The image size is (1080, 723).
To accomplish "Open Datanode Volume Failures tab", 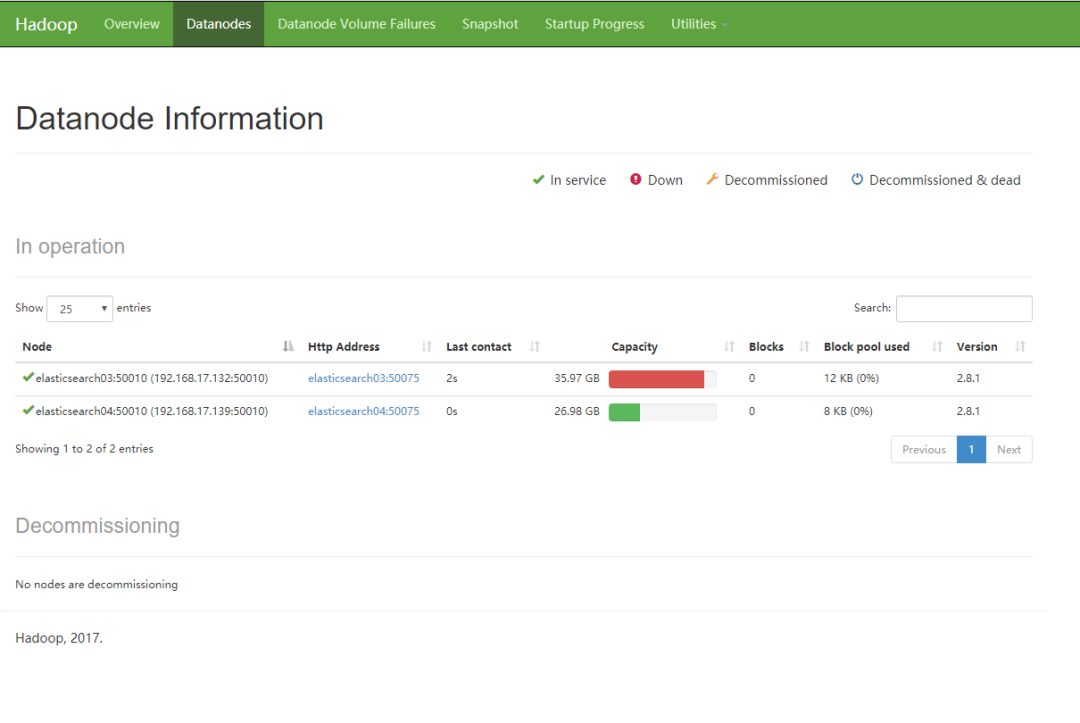I will coord(357,24).
